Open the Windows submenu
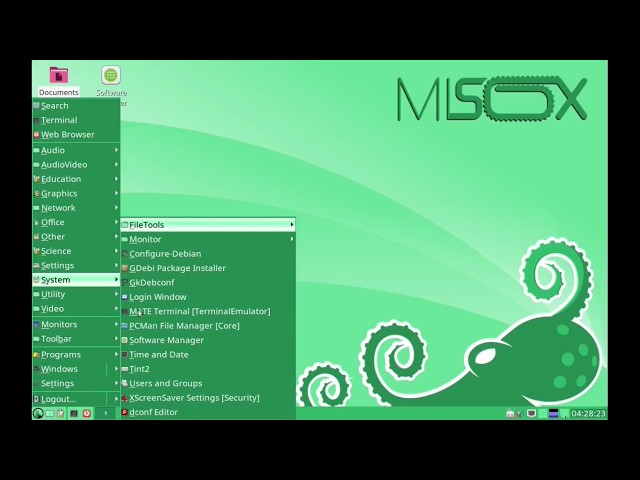640x480 pixels. pyautogui.click(x=76, y=369)
